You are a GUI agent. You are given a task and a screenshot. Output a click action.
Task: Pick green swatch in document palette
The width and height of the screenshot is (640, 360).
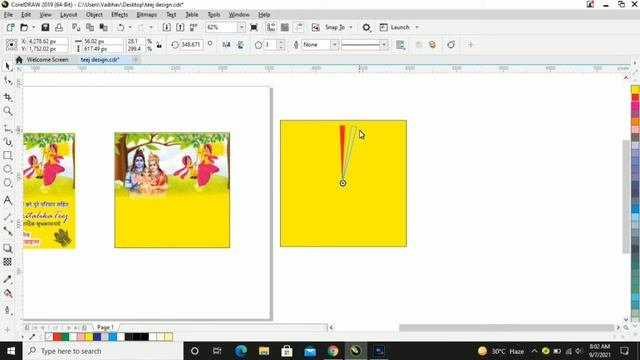tap(65, 337)
